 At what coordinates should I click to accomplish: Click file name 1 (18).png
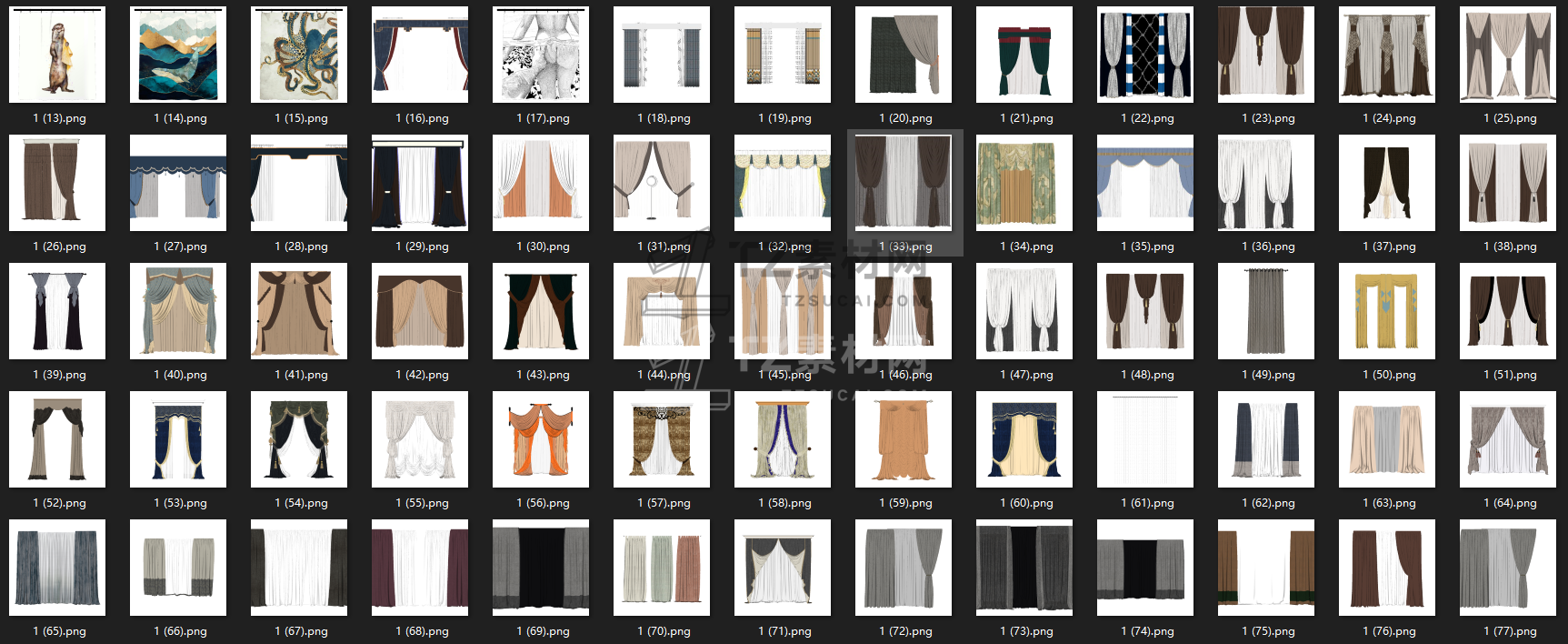664,118
